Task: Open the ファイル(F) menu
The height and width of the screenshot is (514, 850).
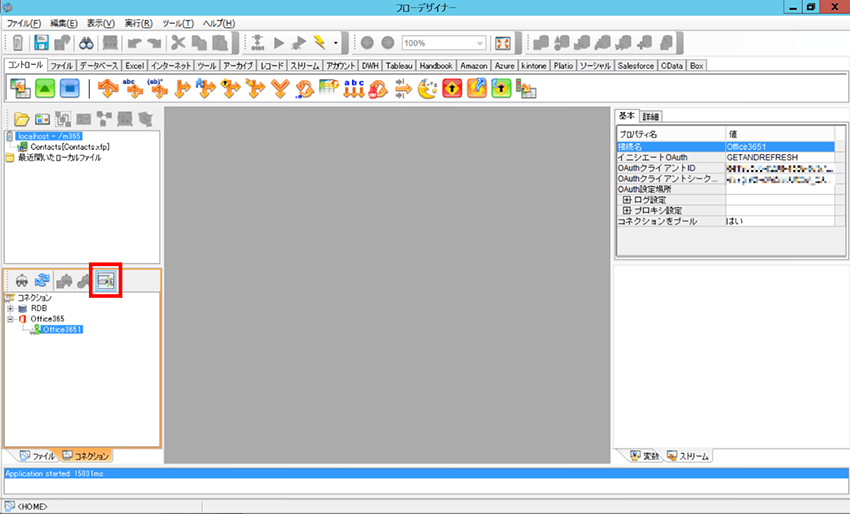Action: pos(23,23)
